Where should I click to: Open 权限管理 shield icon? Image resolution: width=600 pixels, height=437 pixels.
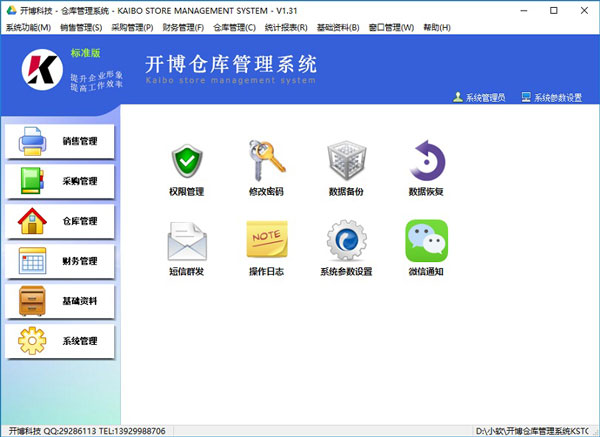[x=187, y=161]
